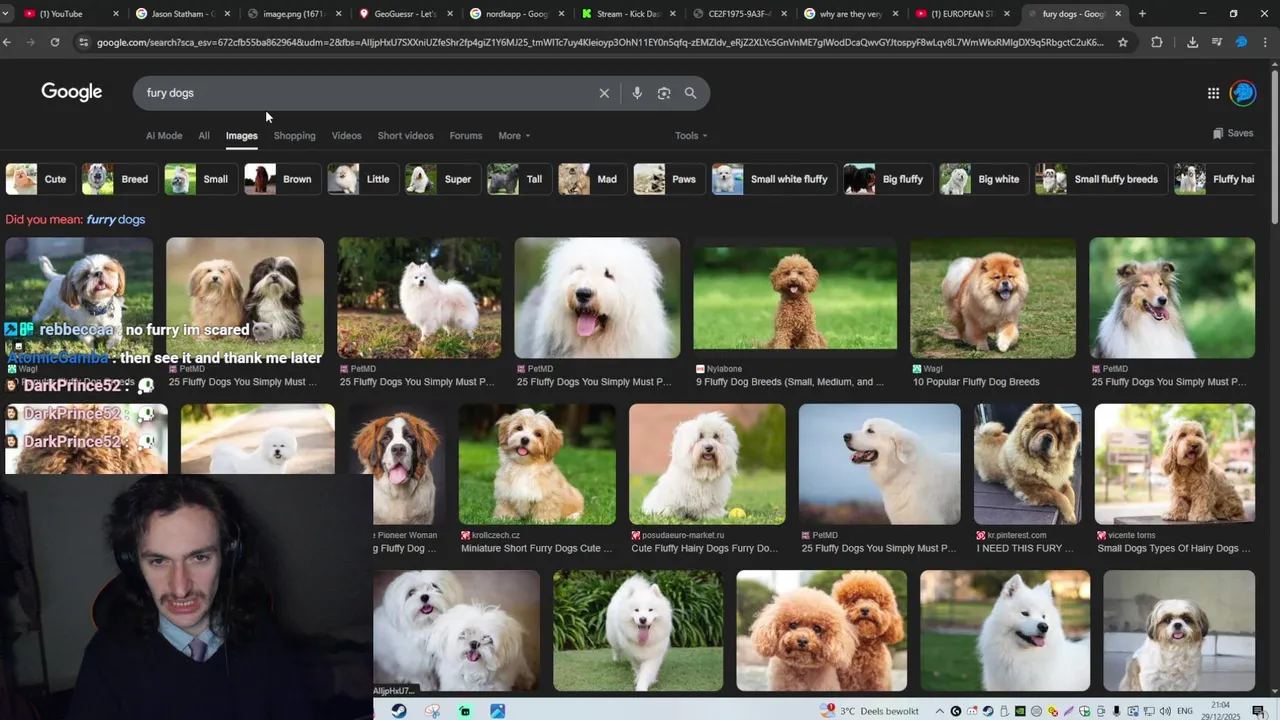
Task: Open the browser downloads icon
Action: pyautogui.click(x=1192, y=42)
